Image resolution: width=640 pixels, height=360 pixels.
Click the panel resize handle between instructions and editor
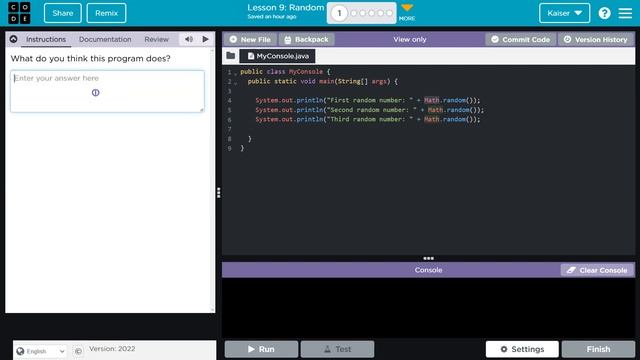pyautogui.click(x=219, y=193)
